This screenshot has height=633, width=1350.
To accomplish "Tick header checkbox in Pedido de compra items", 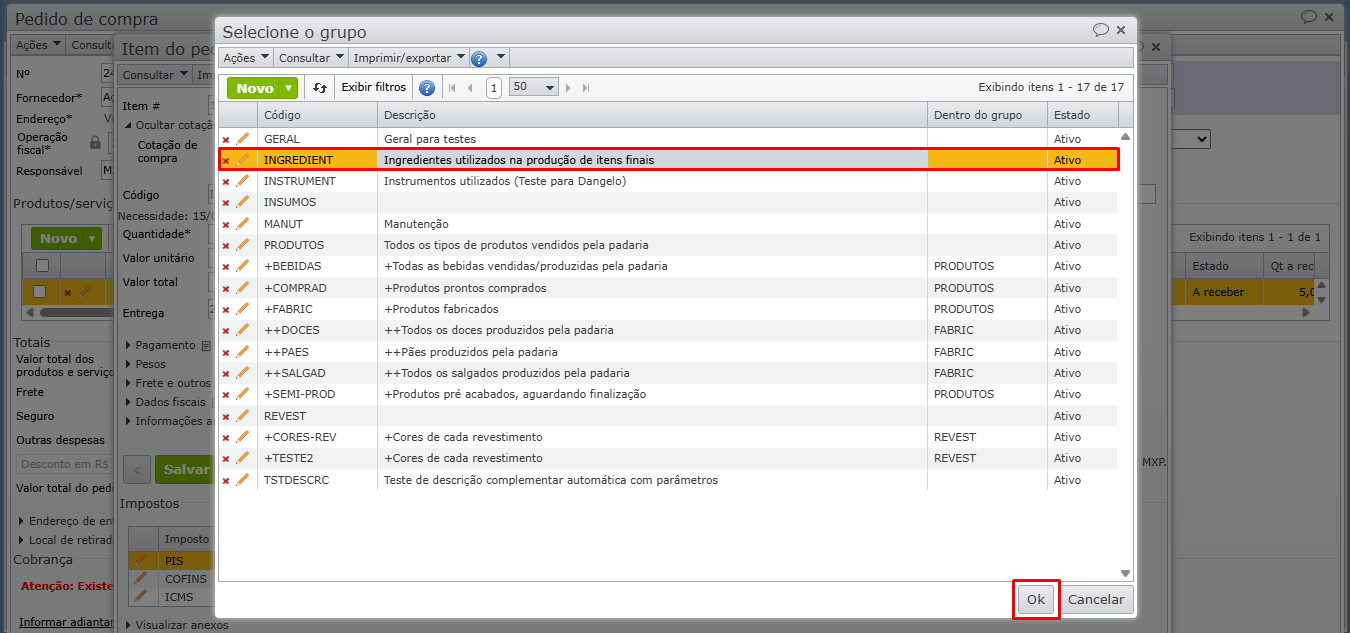I will point(42,266).
